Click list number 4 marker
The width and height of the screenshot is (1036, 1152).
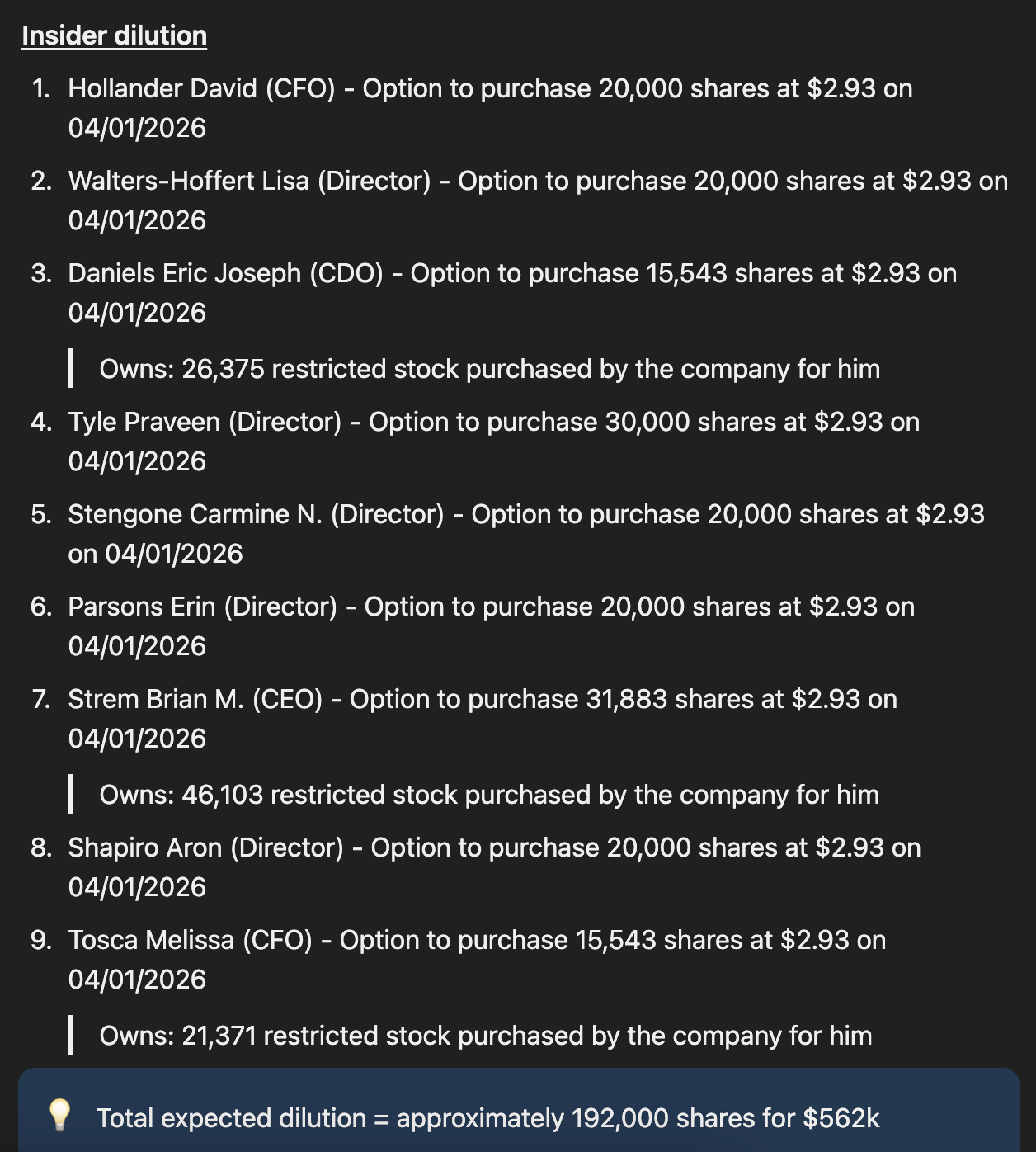point(41,422)
